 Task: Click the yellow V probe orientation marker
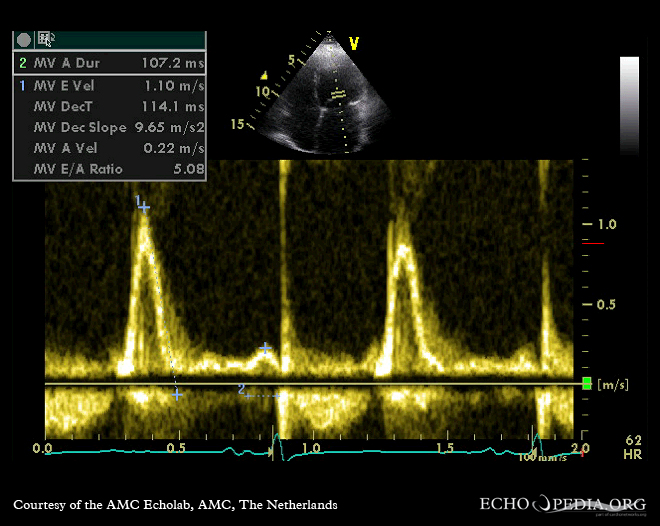[353, 43]
